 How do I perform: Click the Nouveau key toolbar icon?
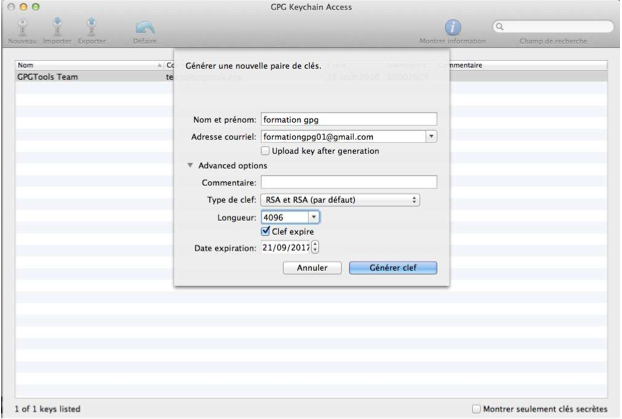point(22,27)
